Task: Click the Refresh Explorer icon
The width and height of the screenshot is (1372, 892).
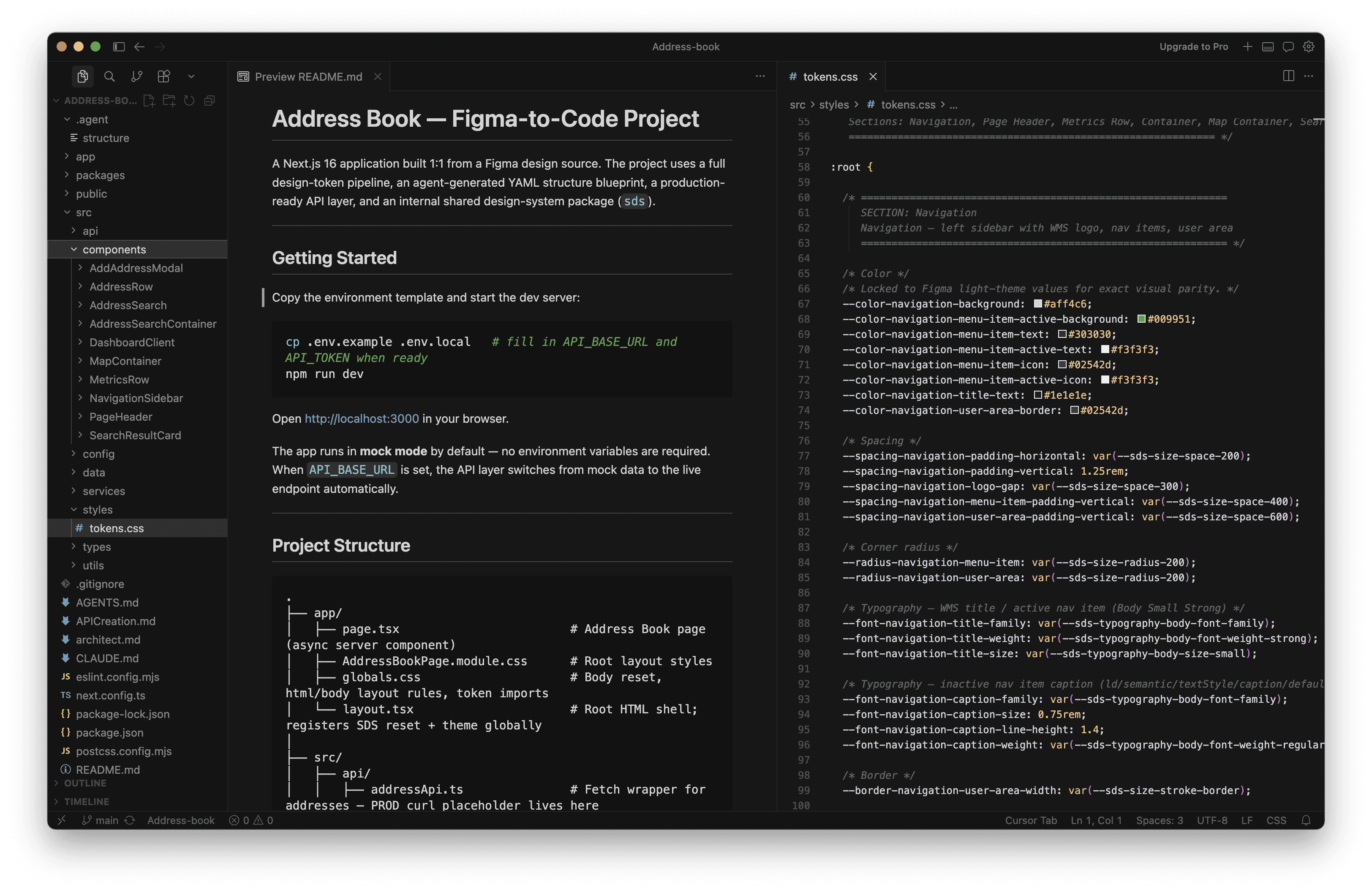Action: tap(189, 100)
